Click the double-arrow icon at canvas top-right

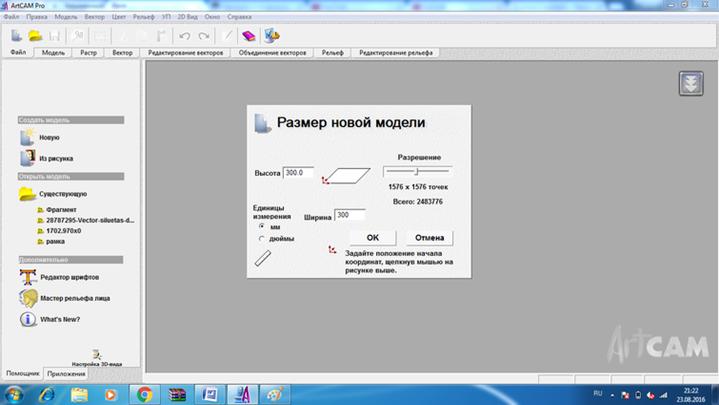(x=691, y=83)
